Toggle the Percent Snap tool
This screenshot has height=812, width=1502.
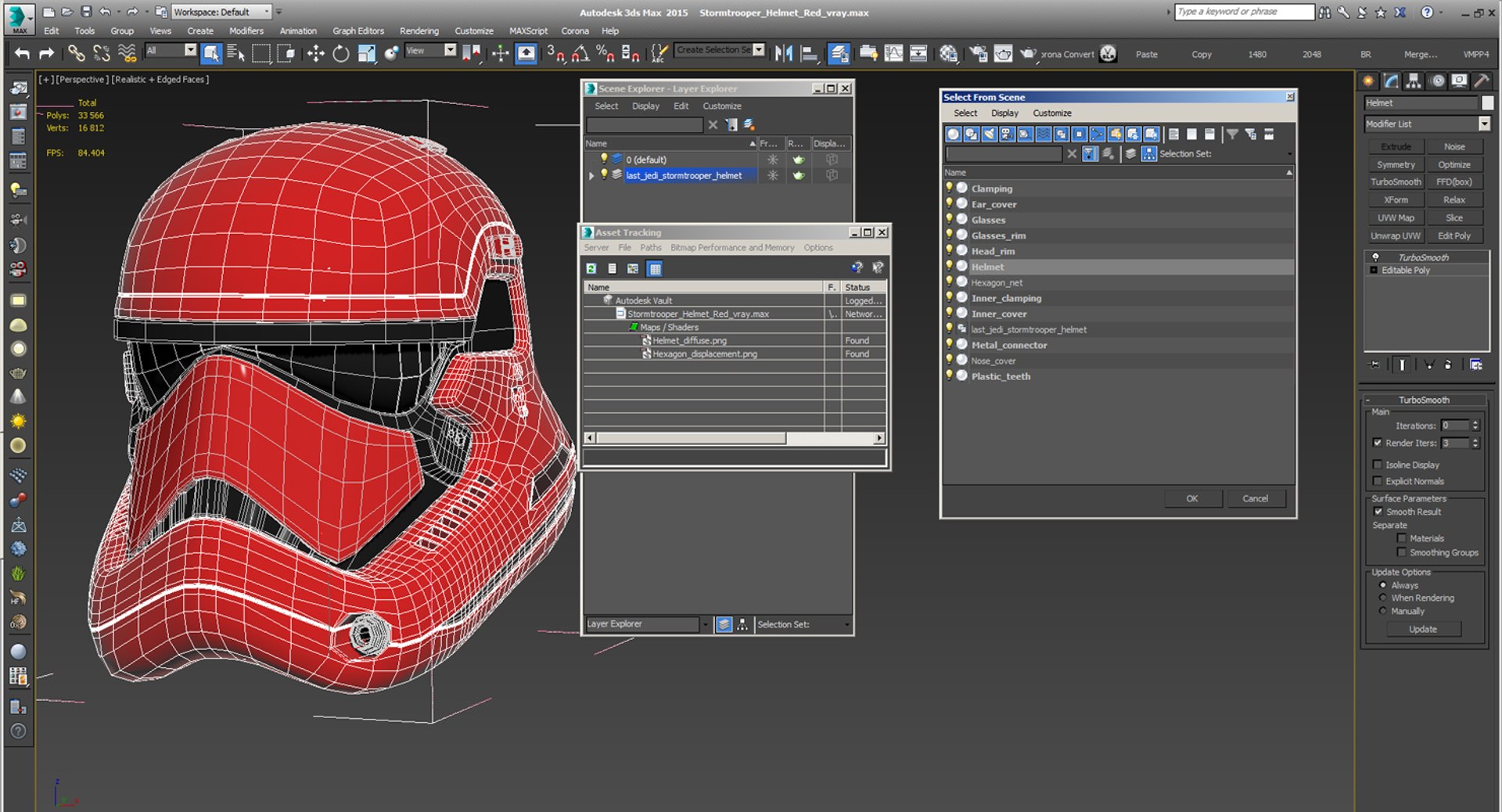(x=605, y=53)
